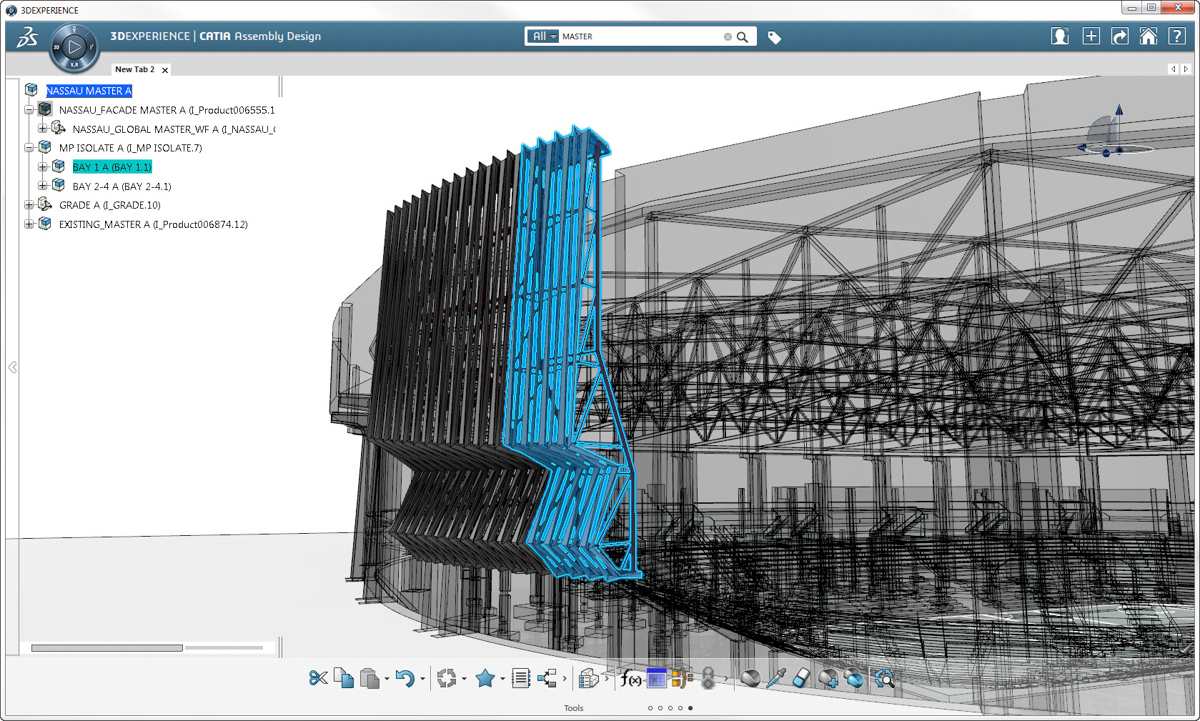This screenshot has height=721, width=1200.
Task: Select BAY 1 A (BAY 1.1) in the tree
Action: click(x=112, y=167)
